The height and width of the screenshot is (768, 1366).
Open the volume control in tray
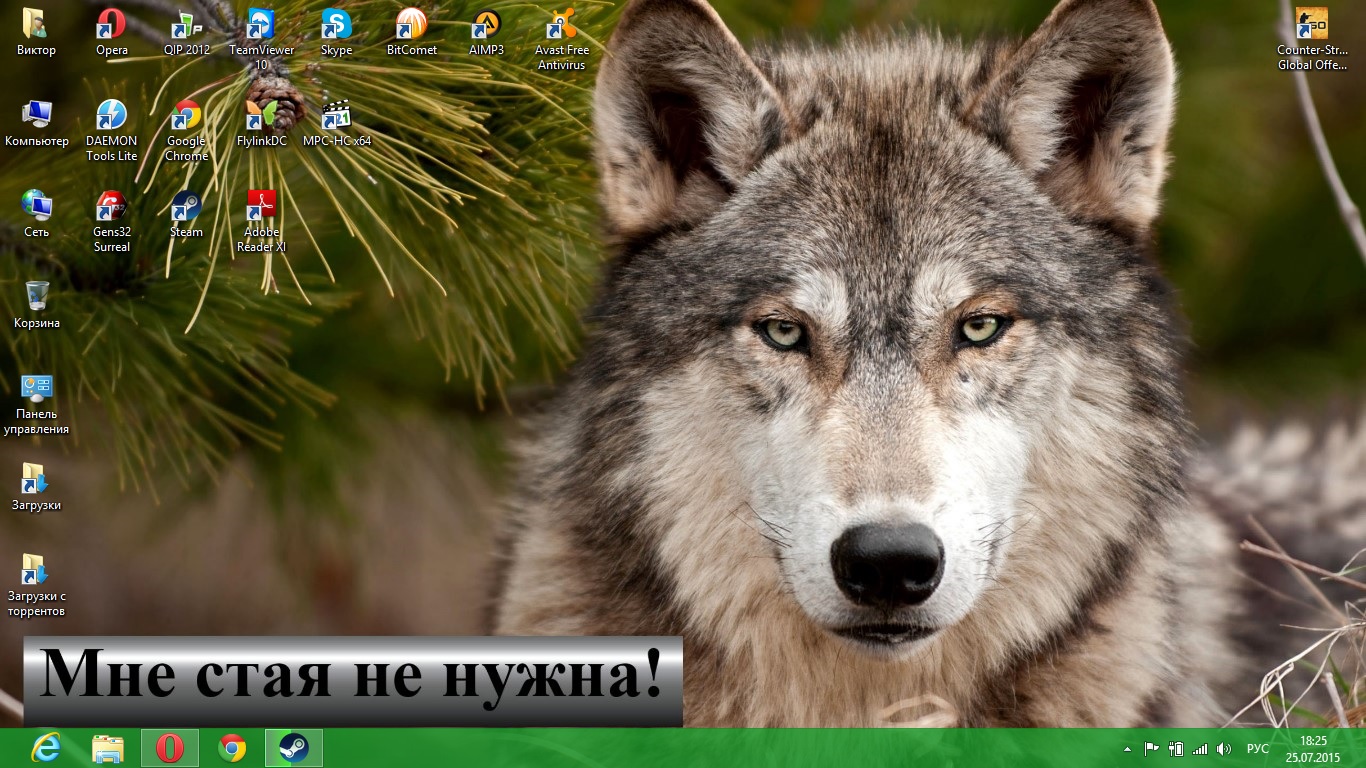tap(1224, 749)
